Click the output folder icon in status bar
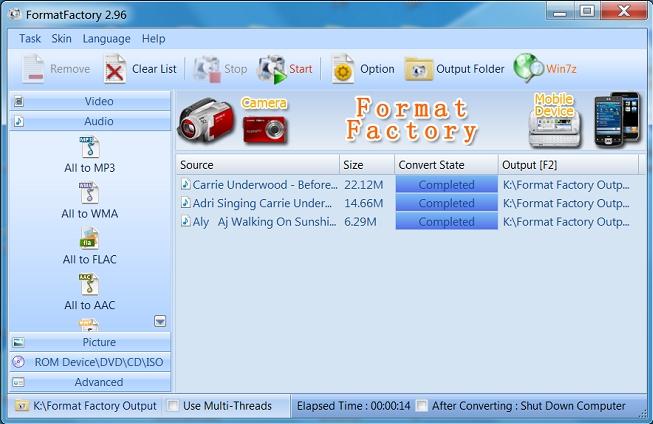This screenshot has height=424, width=653. (22, 406)
